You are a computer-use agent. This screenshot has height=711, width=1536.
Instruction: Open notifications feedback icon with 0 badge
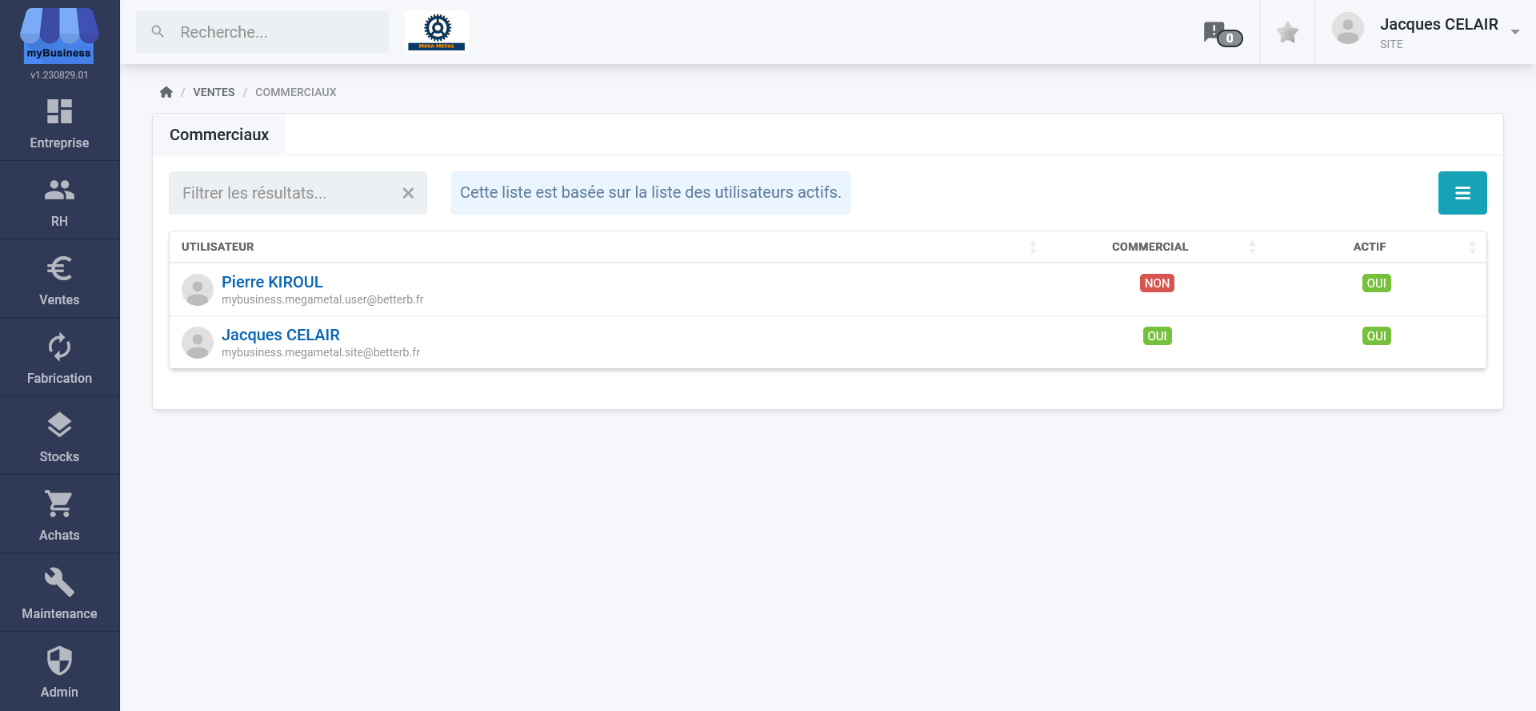point(1222,33)
